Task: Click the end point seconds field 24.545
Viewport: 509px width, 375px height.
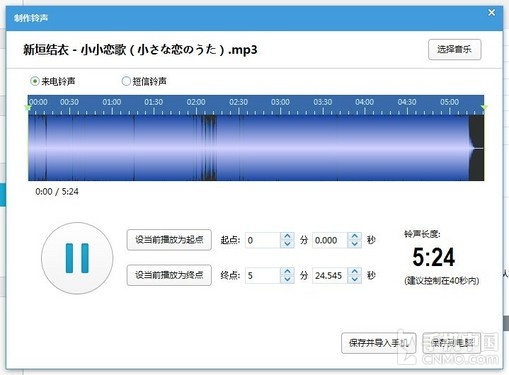Action: [330, 275]
